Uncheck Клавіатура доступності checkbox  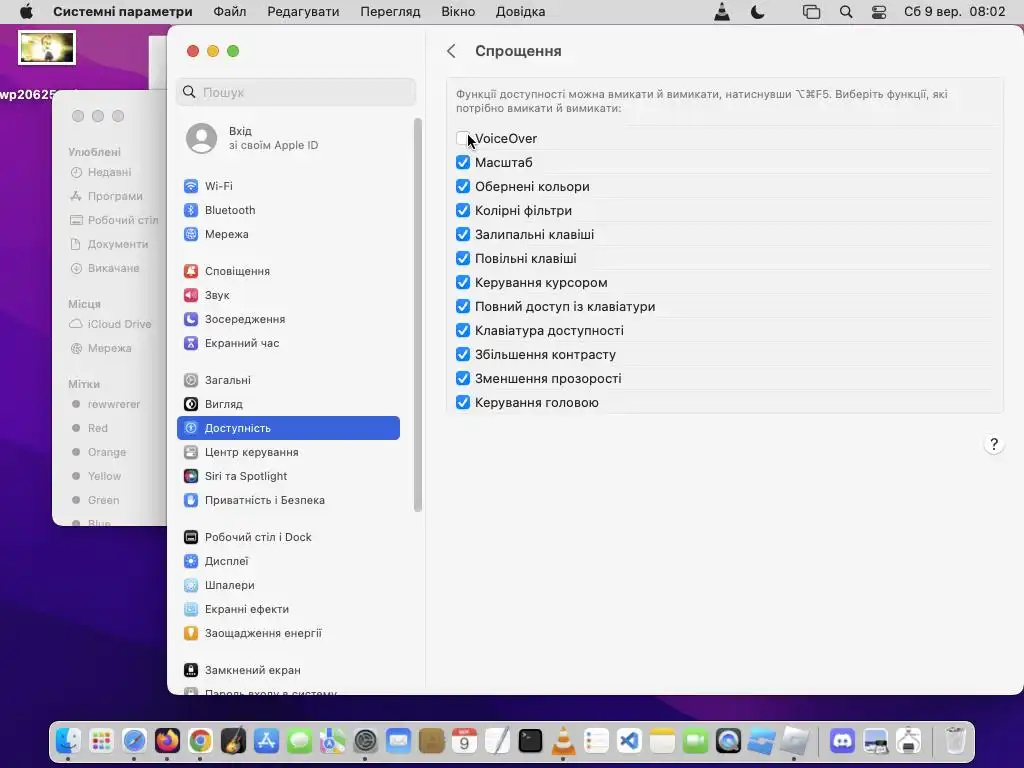pyautogui.click(x=462, y=330)
